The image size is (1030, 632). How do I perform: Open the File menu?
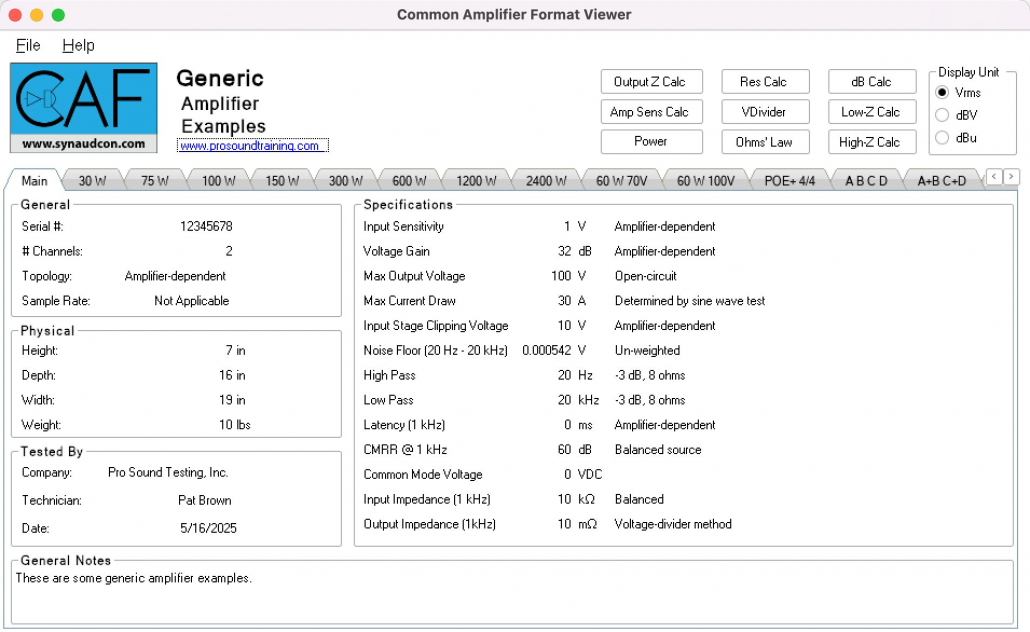(27, 45)
